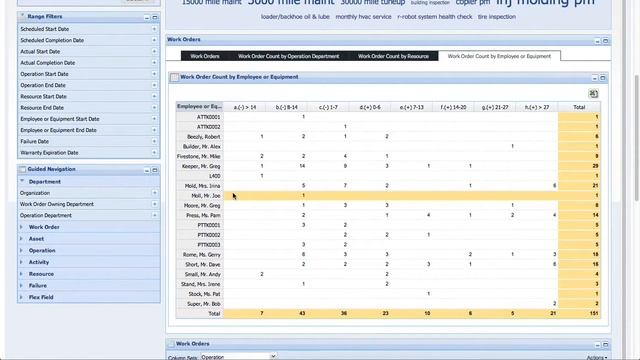640x360 pixels.
Task: Add the Operation End Date range filter
Action: point(154,85)
